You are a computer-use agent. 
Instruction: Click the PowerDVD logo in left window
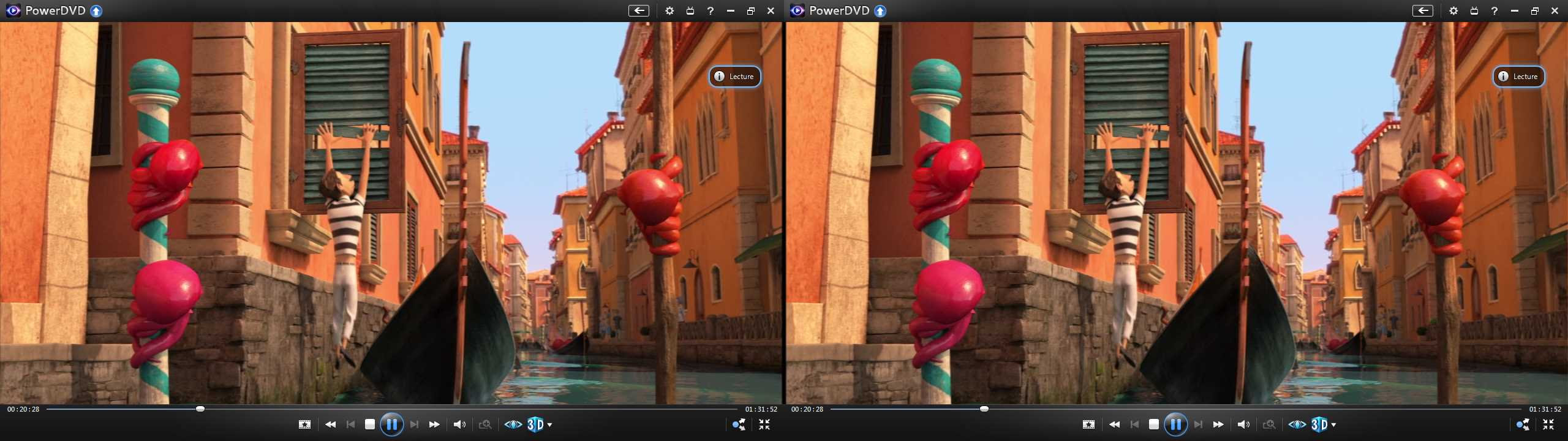click(13, 10)
